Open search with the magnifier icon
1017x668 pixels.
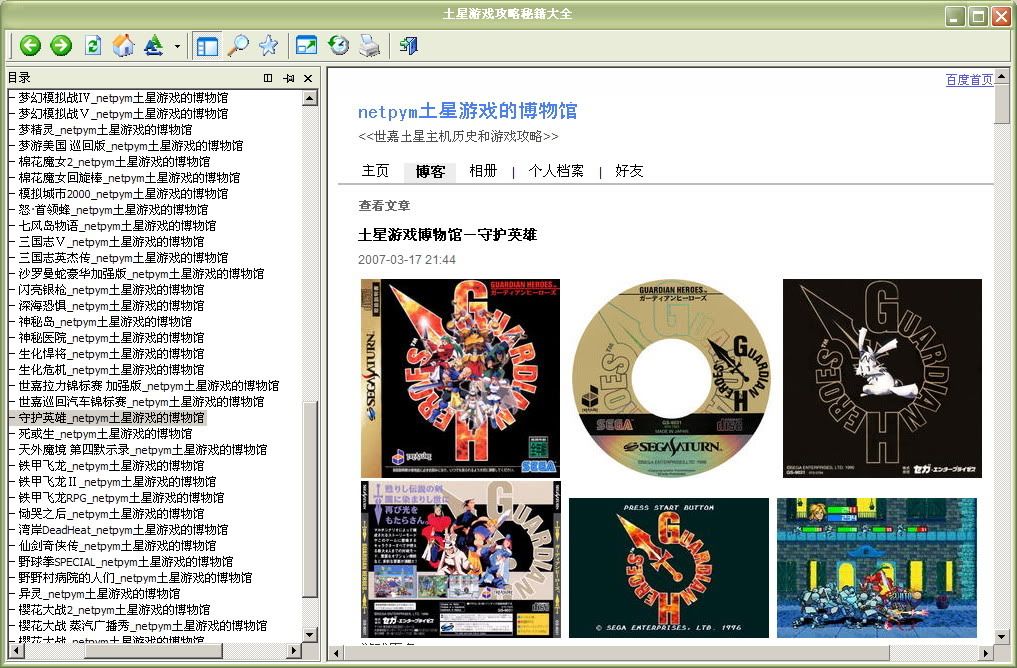click(x=238, y=45)
